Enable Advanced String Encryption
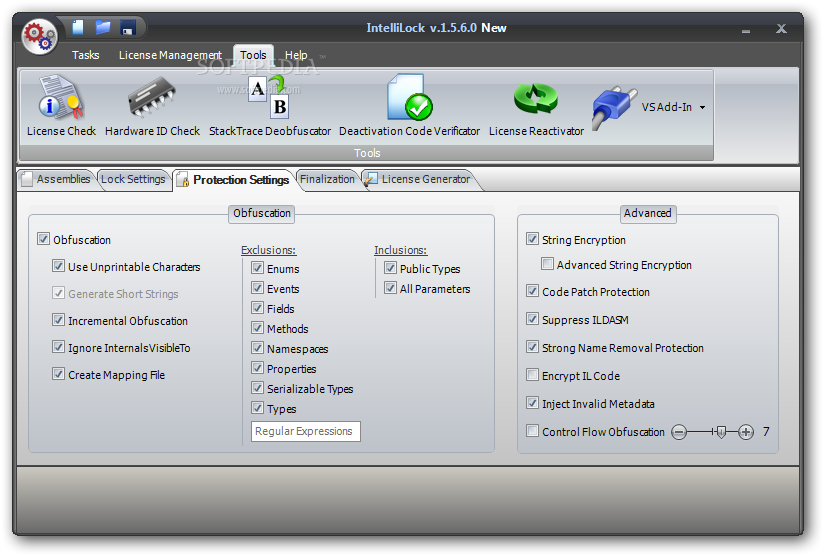The width and height of the screenshot is (824, 556). (x=548, y=264)
